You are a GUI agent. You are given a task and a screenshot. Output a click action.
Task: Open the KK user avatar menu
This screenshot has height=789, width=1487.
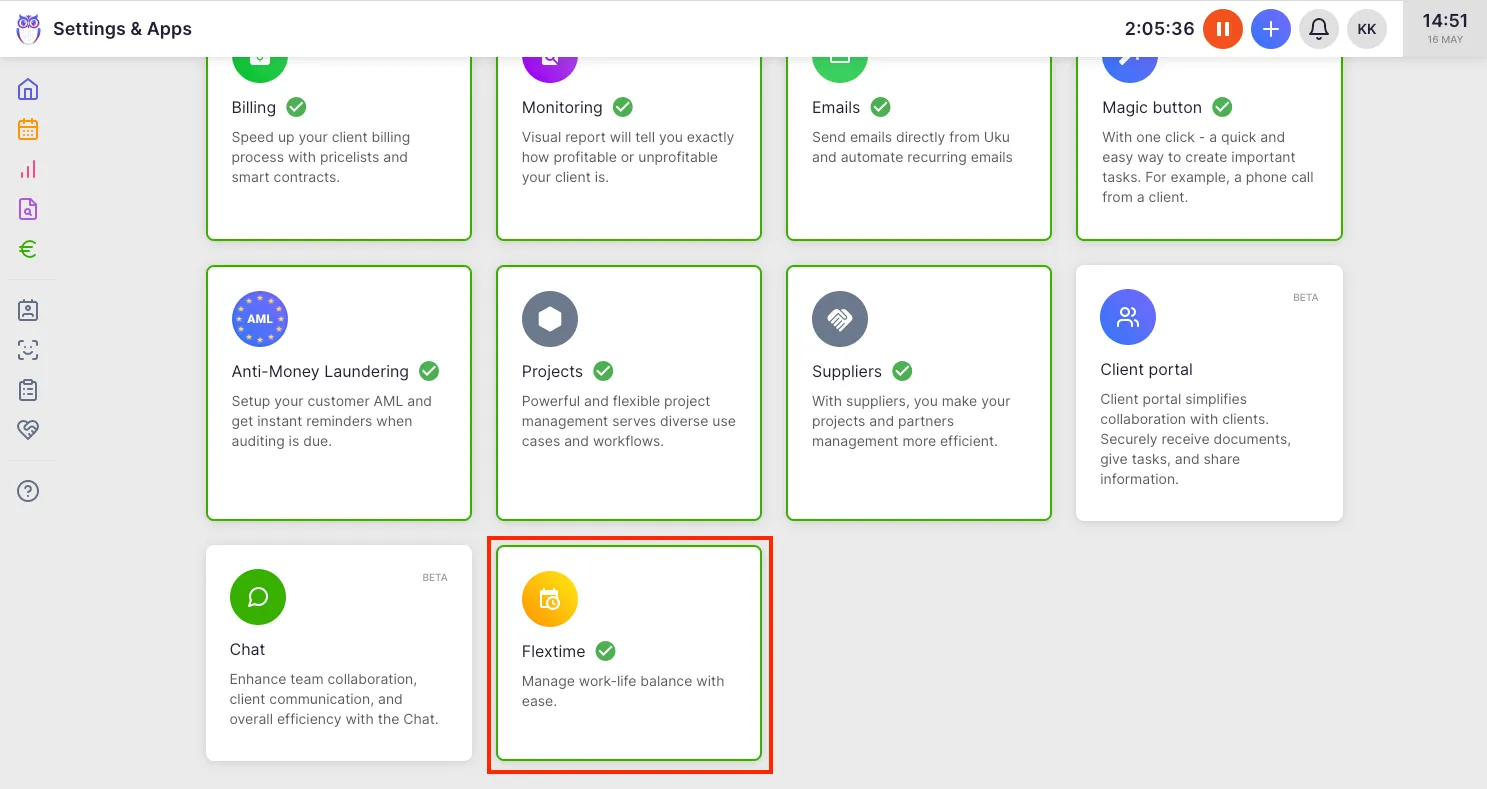click(1367, 29)
